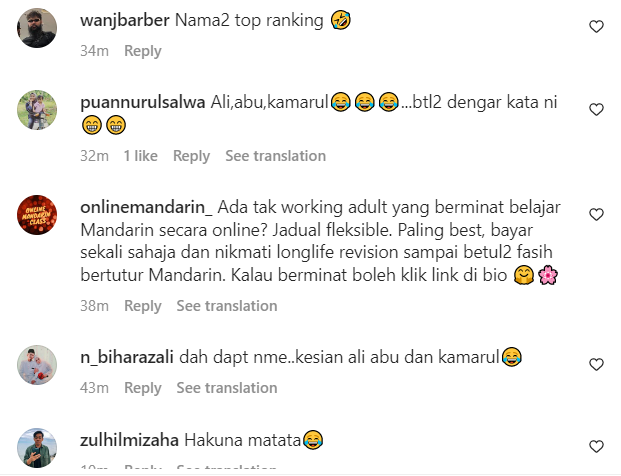Heart n_biharazali's comment
621x476 pixels.
click(596, 364)
